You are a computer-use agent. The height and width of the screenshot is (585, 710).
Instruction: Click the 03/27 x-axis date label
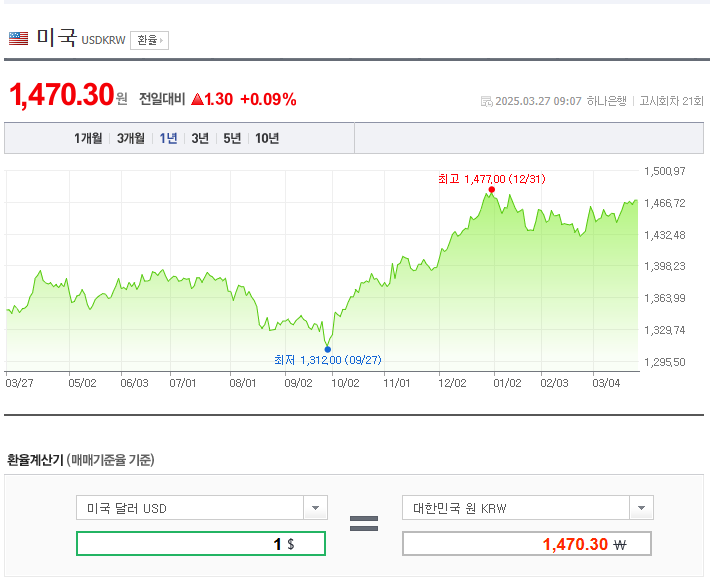click(x=19, y=383)
